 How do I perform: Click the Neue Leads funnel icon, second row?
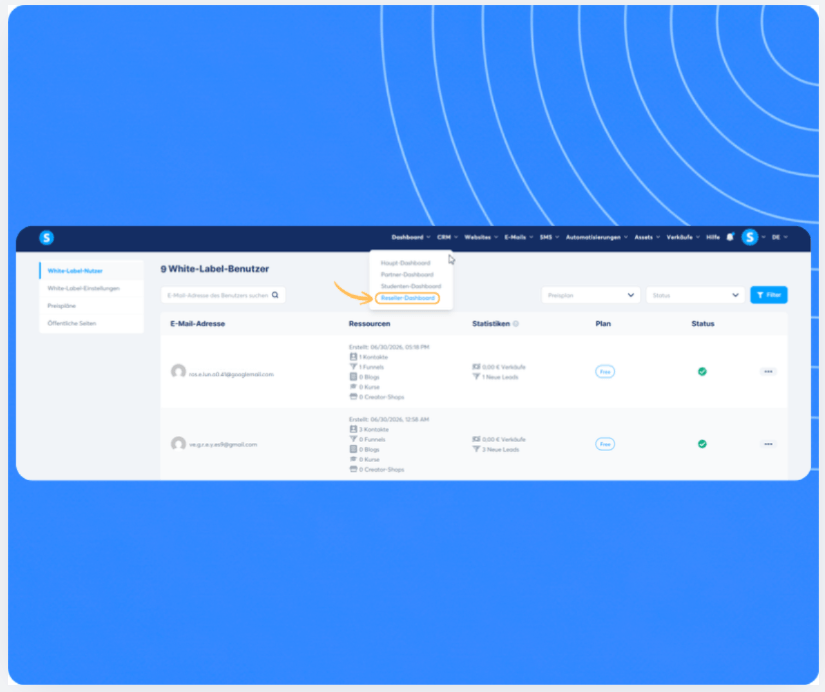(x=476, y=449)
